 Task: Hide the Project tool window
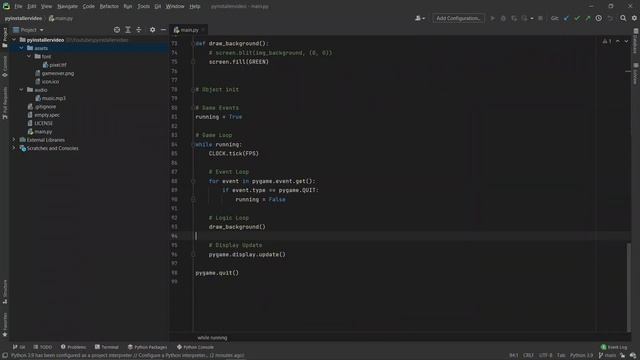pos(163,30)
